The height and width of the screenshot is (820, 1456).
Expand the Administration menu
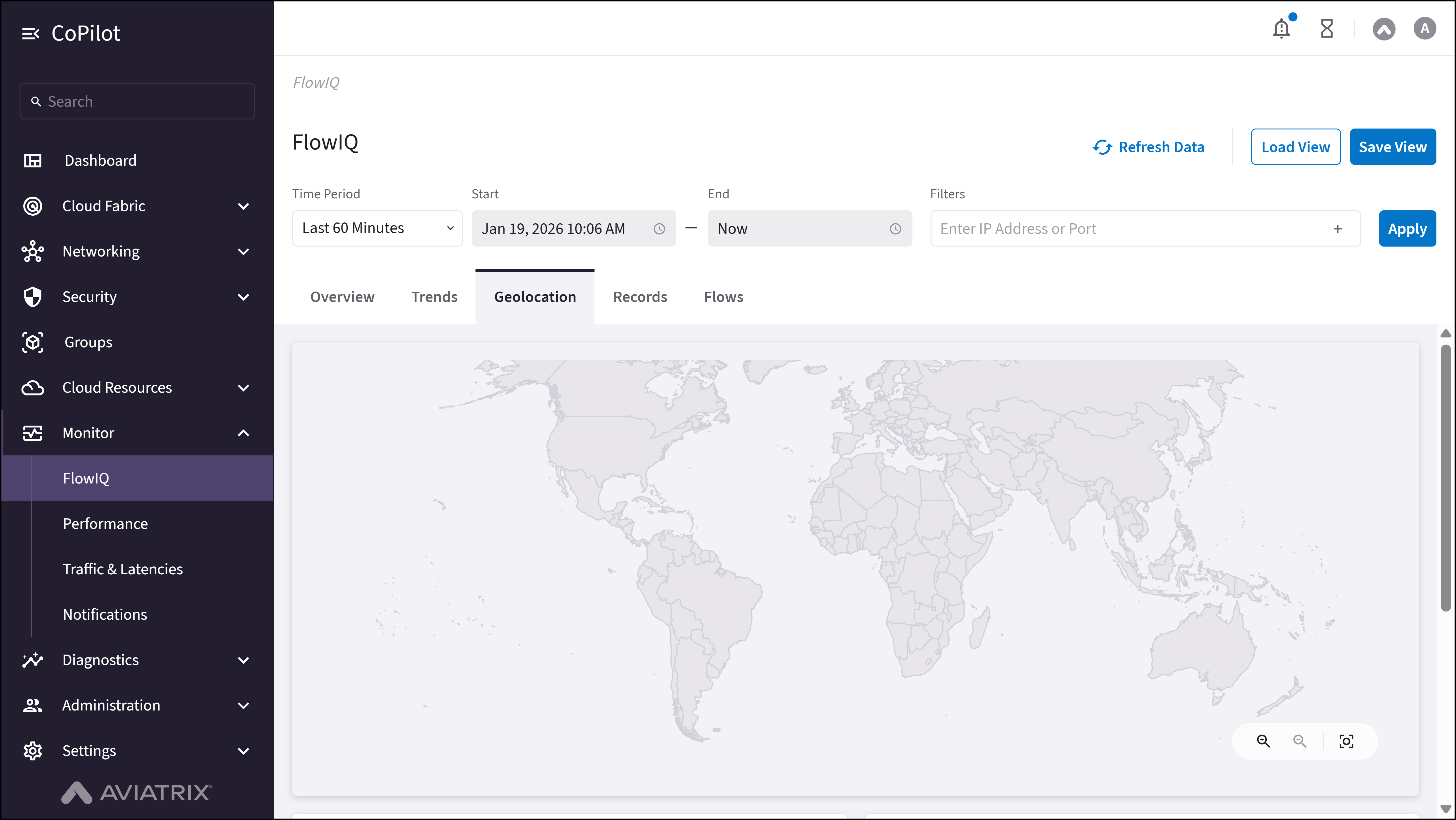[x=243, y=705]
